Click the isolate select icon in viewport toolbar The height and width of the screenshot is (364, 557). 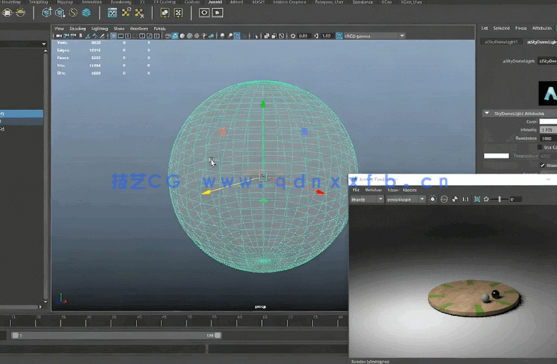(256, 36)
